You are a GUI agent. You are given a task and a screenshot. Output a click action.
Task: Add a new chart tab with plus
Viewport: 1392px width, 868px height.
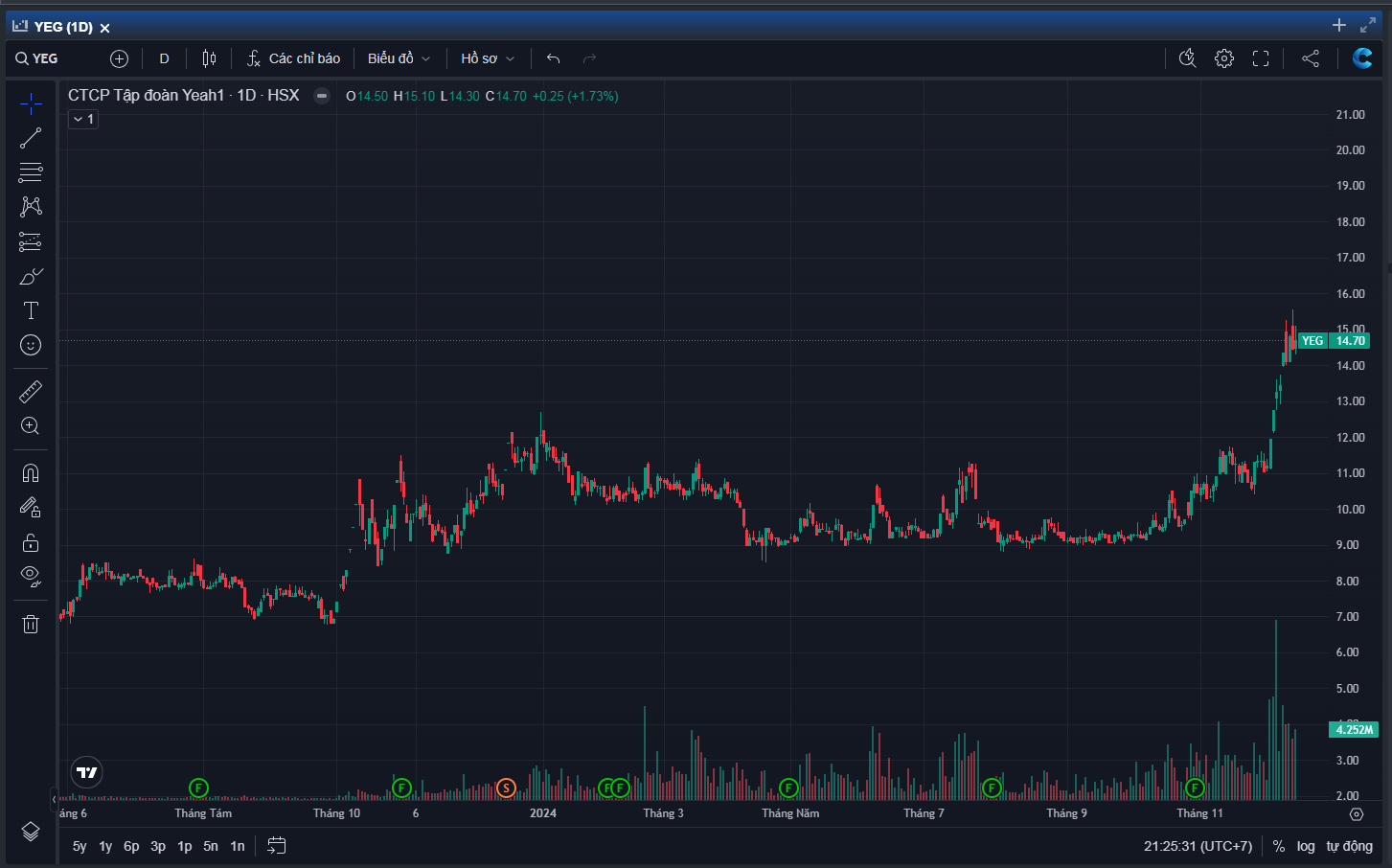click(1339, 25)
